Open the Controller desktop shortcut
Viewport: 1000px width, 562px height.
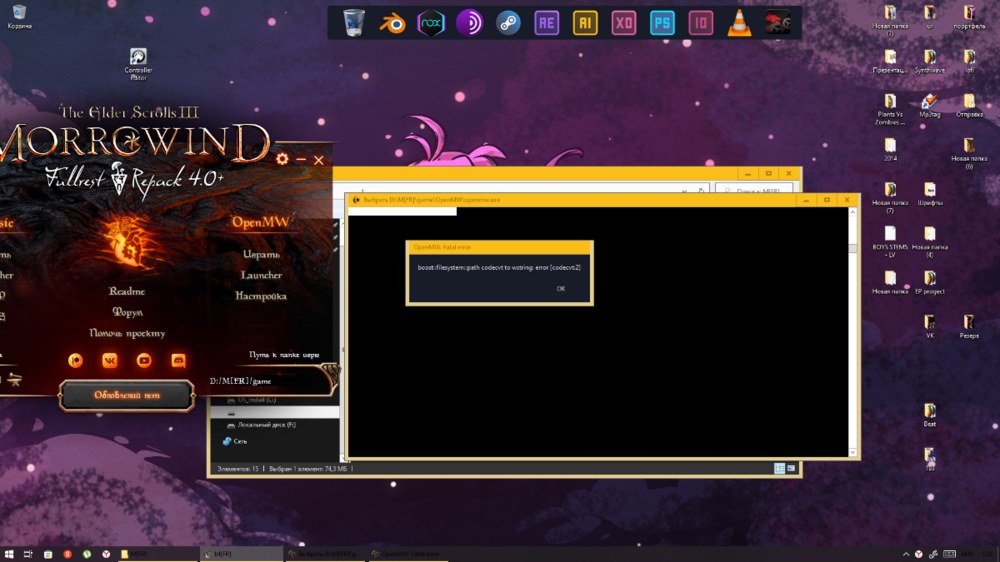(138, 64)
